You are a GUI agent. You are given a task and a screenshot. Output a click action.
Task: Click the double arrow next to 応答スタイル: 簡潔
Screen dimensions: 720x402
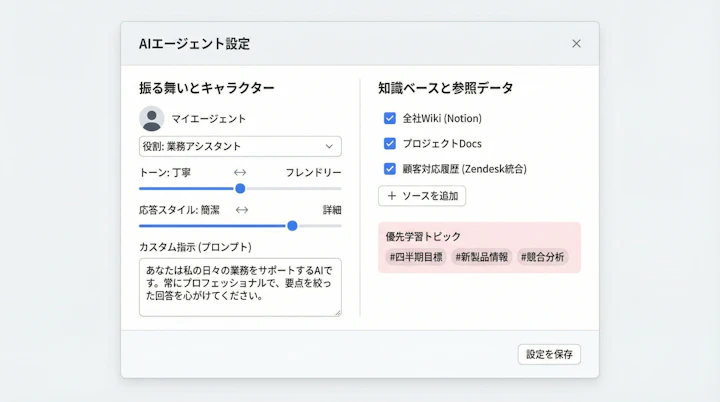pos(242,210)
